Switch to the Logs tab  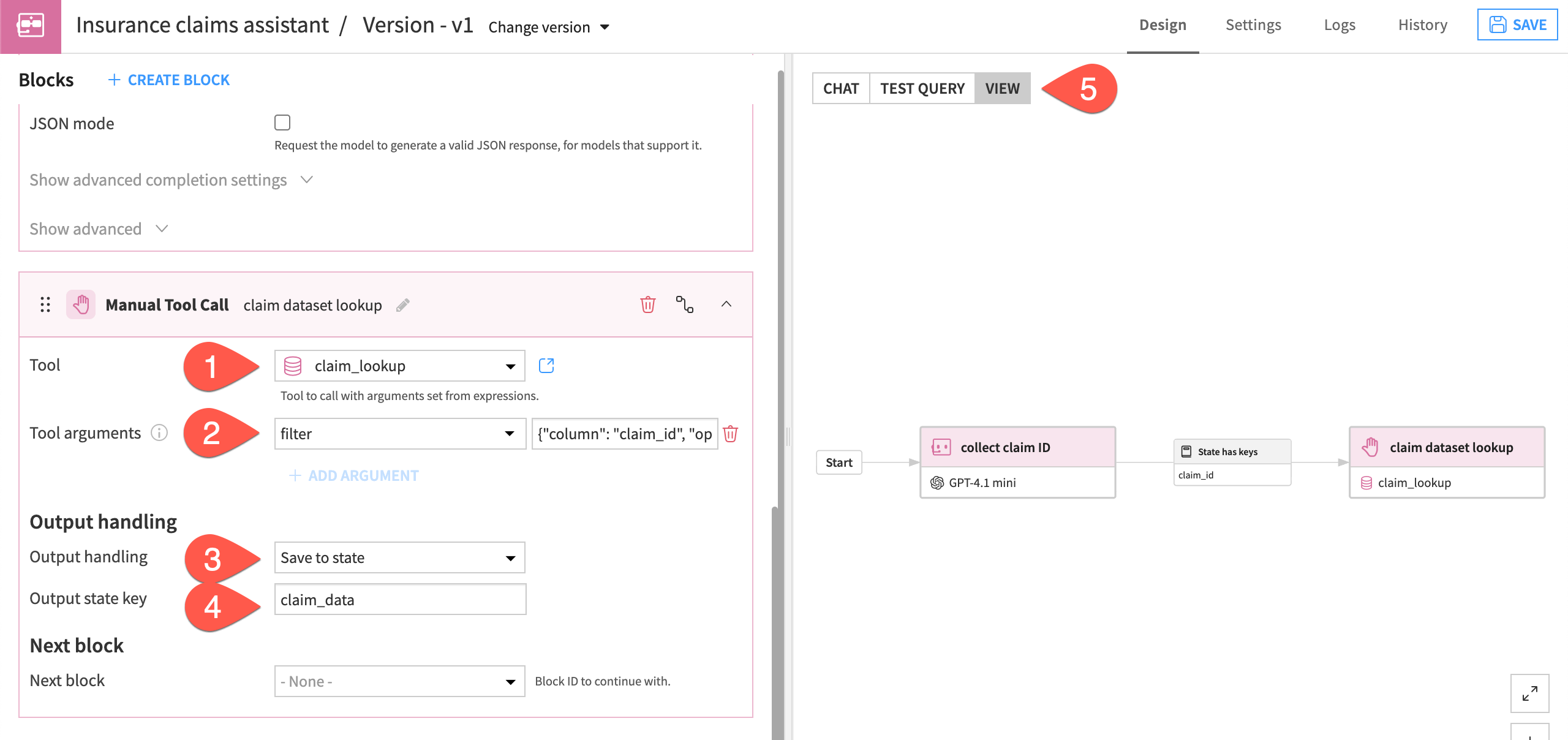[1340, 25]
